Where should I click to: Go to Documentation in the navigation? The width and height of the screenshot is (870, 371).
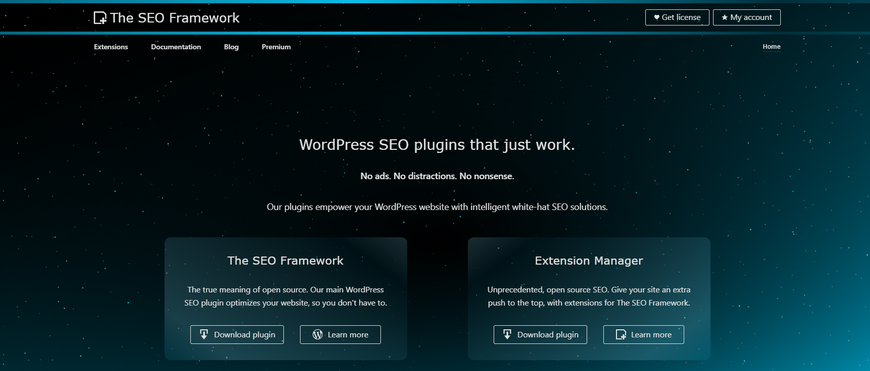pos(176,47)
